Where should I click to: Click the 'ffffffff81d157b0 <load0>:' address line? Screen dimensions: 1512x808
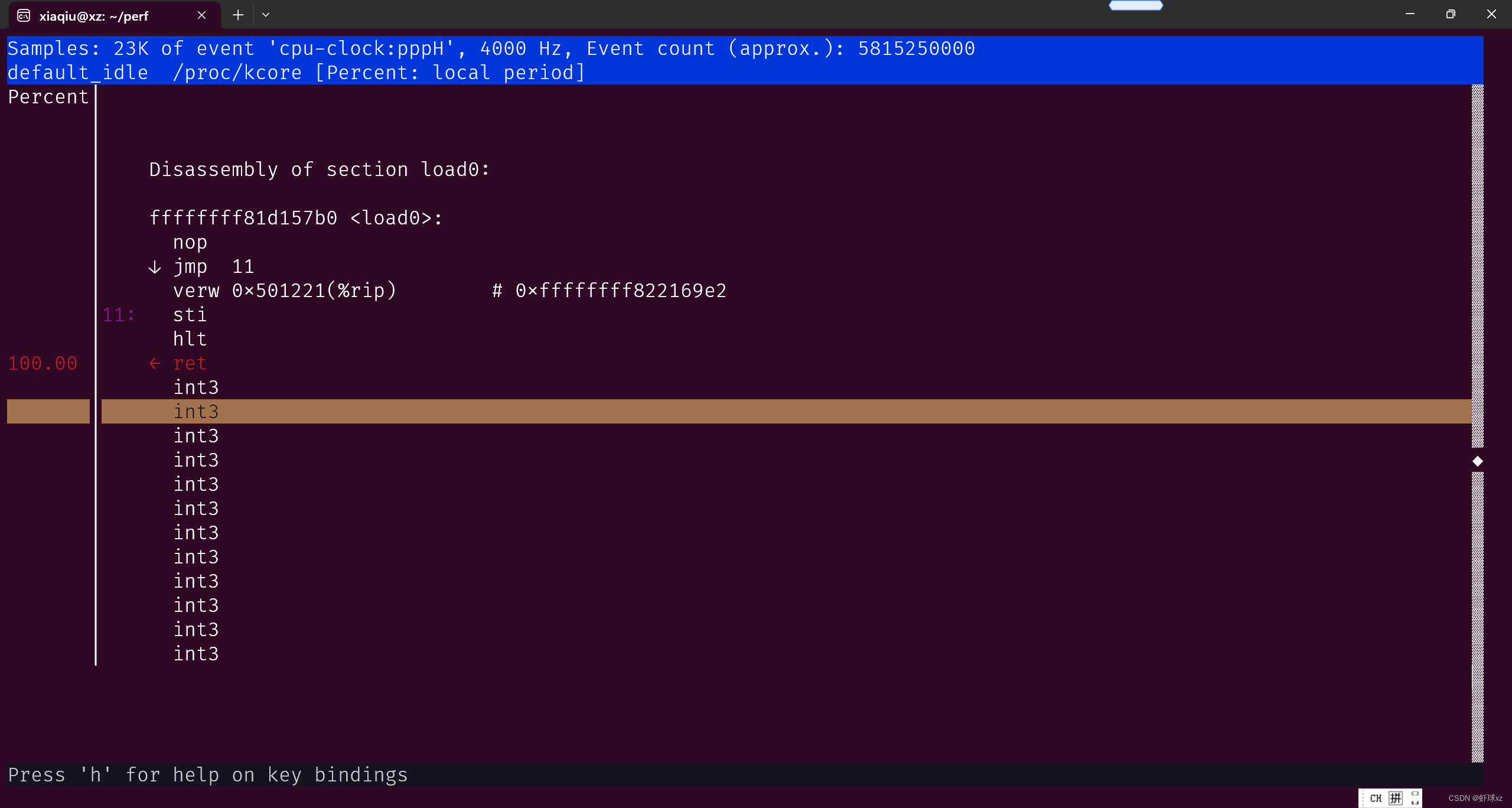point(296,218)
